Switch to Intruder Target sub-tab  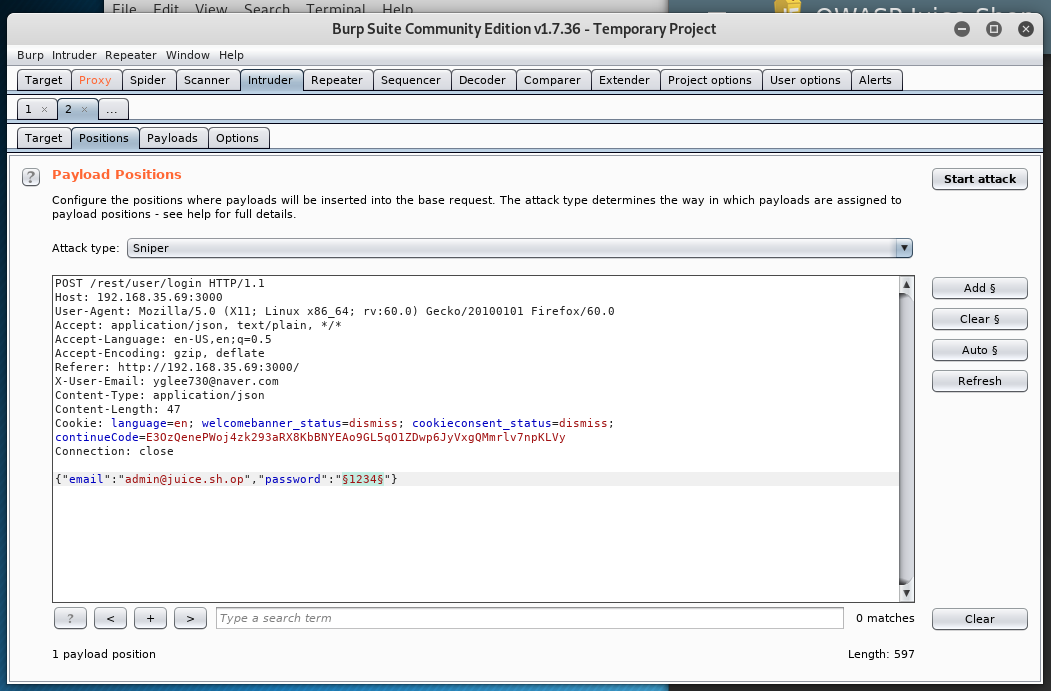pyautogui.click(x=44, y=138)
